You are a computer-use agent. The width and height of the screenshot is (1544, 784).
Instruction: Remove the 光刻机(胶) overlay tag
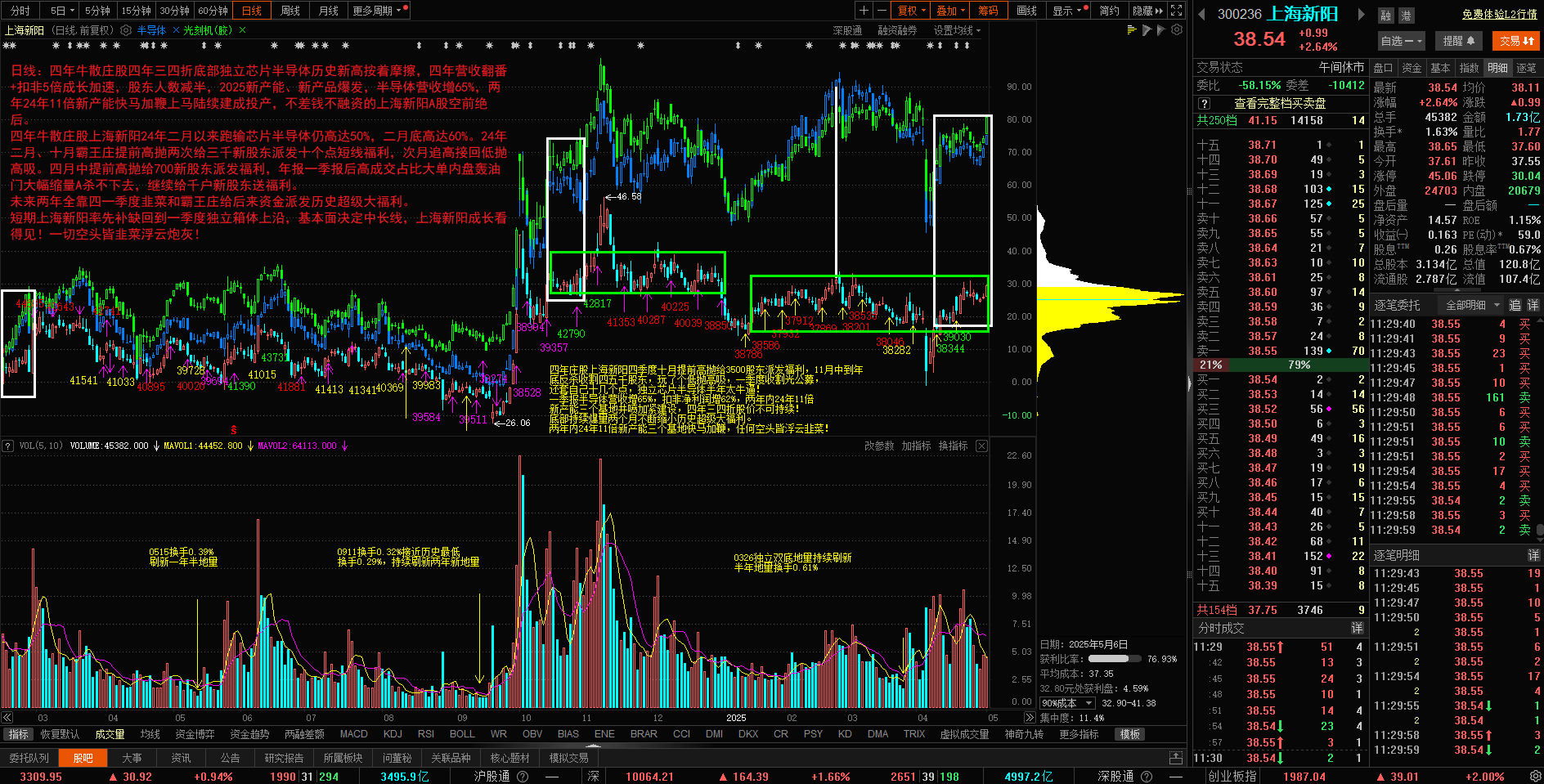click(242, 30)
